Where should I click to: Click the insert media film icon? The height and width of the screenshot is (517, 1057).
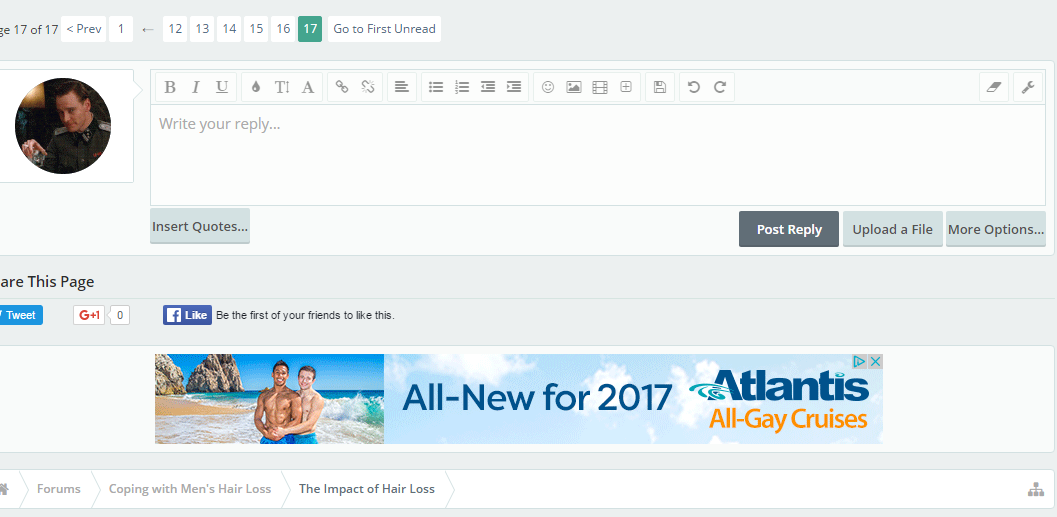point(600,87)
